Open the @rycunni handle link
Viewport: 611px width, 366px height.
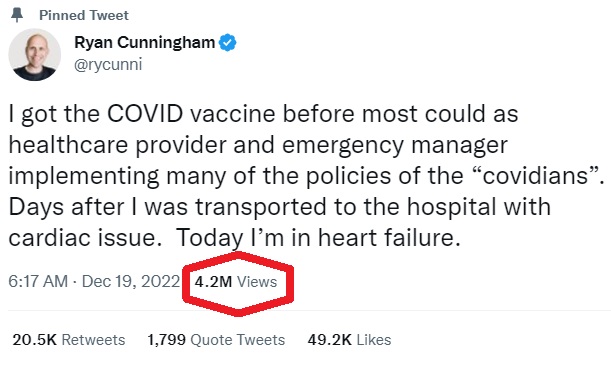pyautogui.click(x=108, y=65)
